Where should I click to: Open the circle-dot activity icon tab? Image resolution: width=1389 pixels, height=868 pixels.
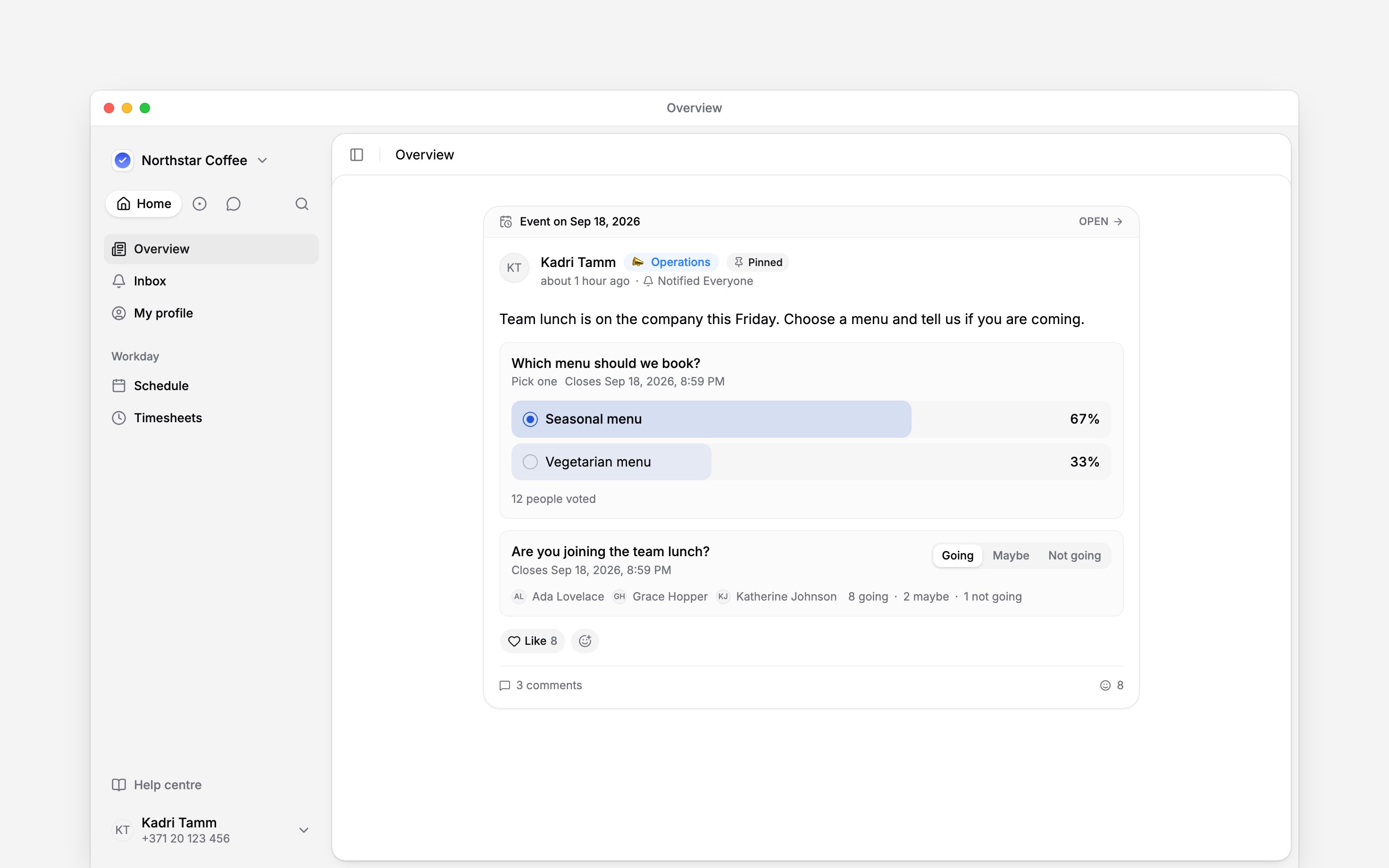(199, 204)
